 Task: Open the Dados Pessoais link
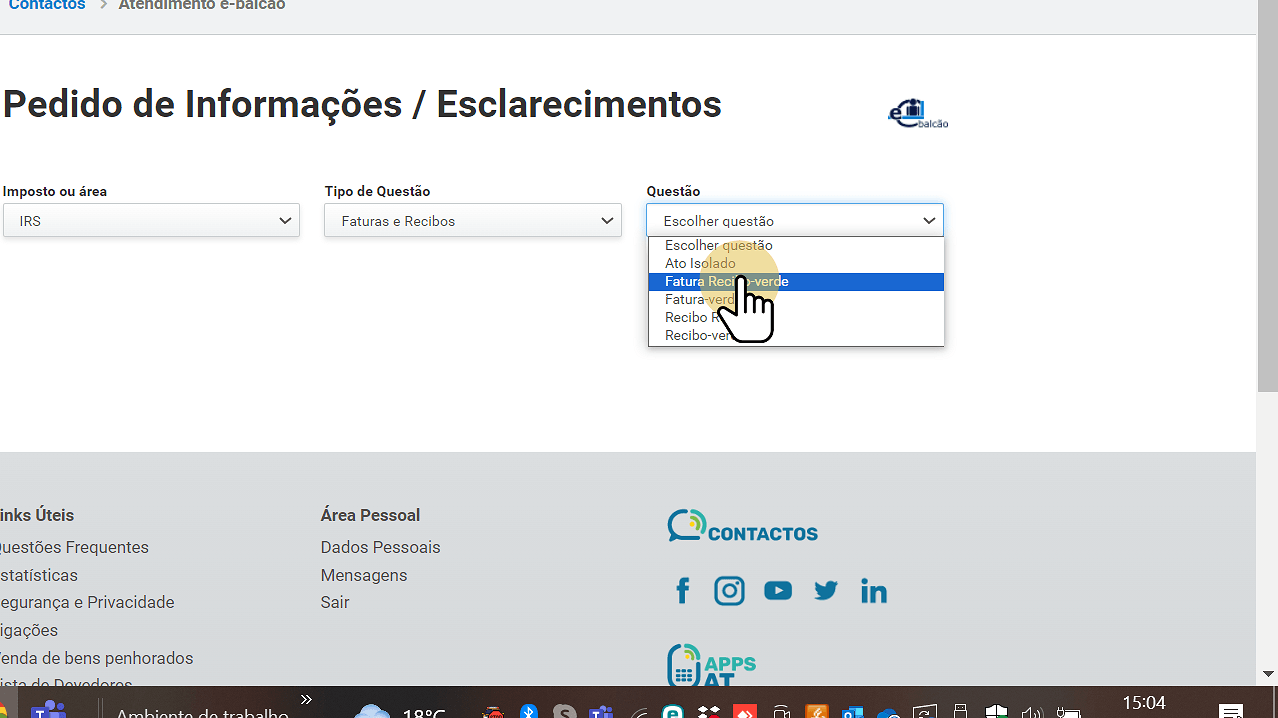click(x=380, y=547)
